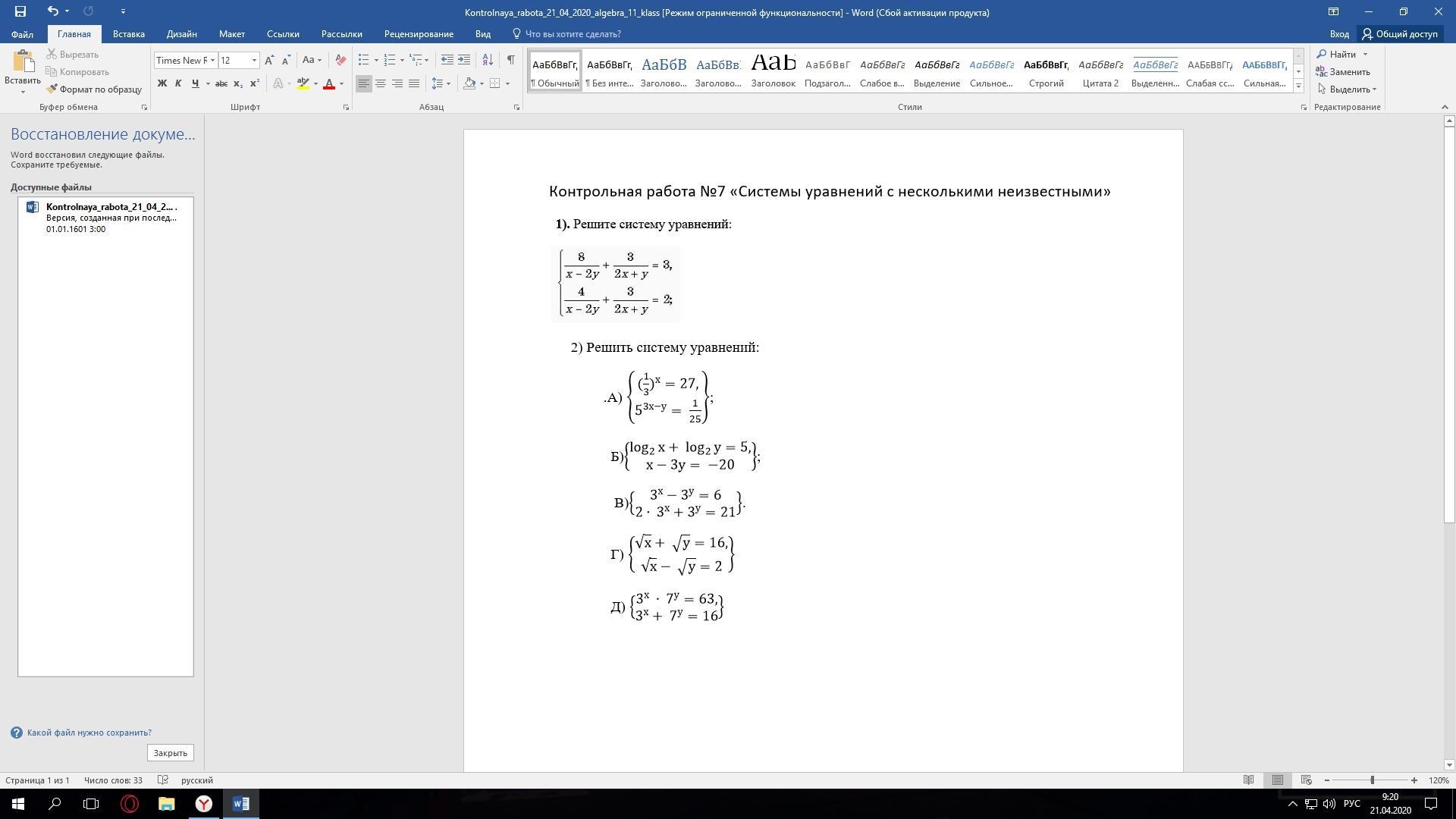Click the Закрыть button in recovery pane

point(170,753)
